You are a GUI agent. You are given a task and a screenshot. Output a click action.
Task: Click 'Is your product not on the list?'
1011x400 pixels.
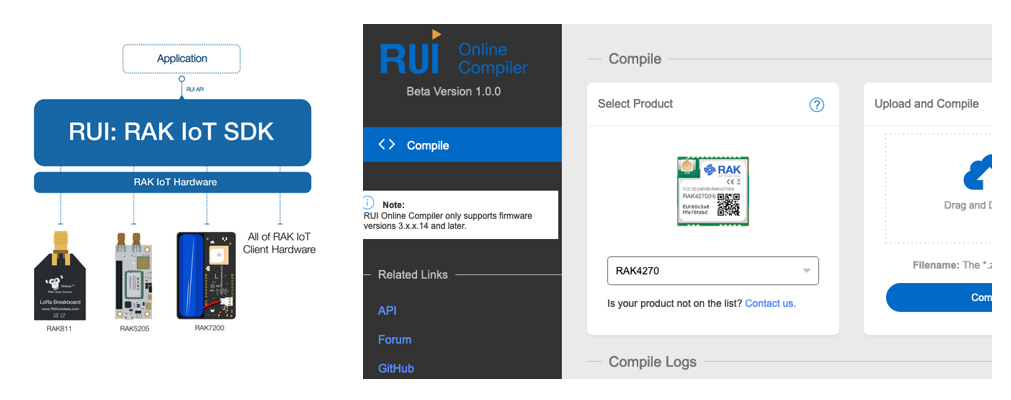coord(675,303)
